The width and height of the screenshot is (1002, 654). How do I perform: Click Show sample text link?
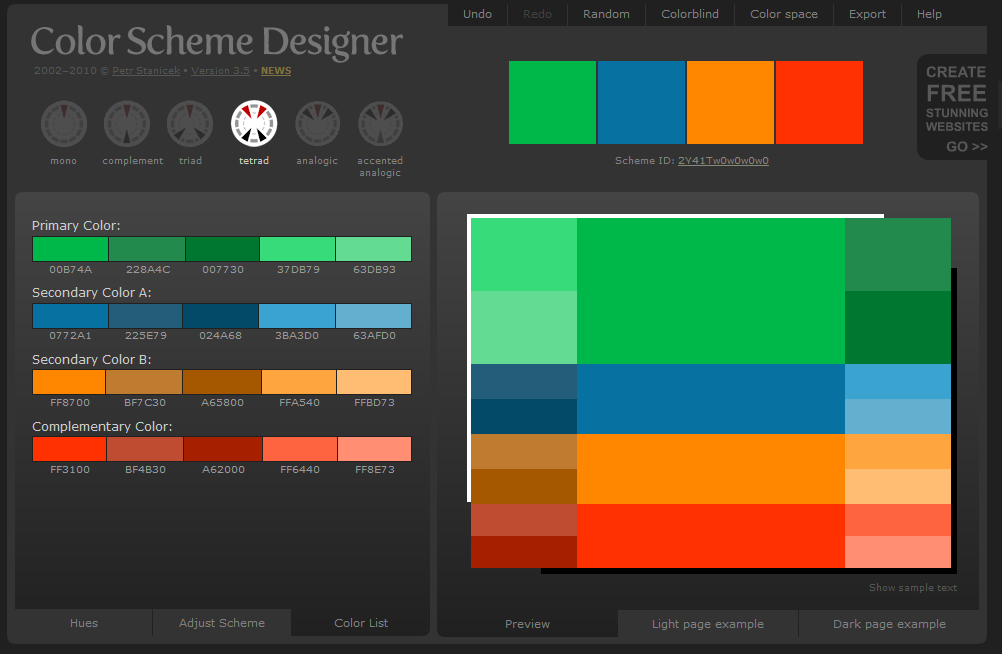[913, 588]
